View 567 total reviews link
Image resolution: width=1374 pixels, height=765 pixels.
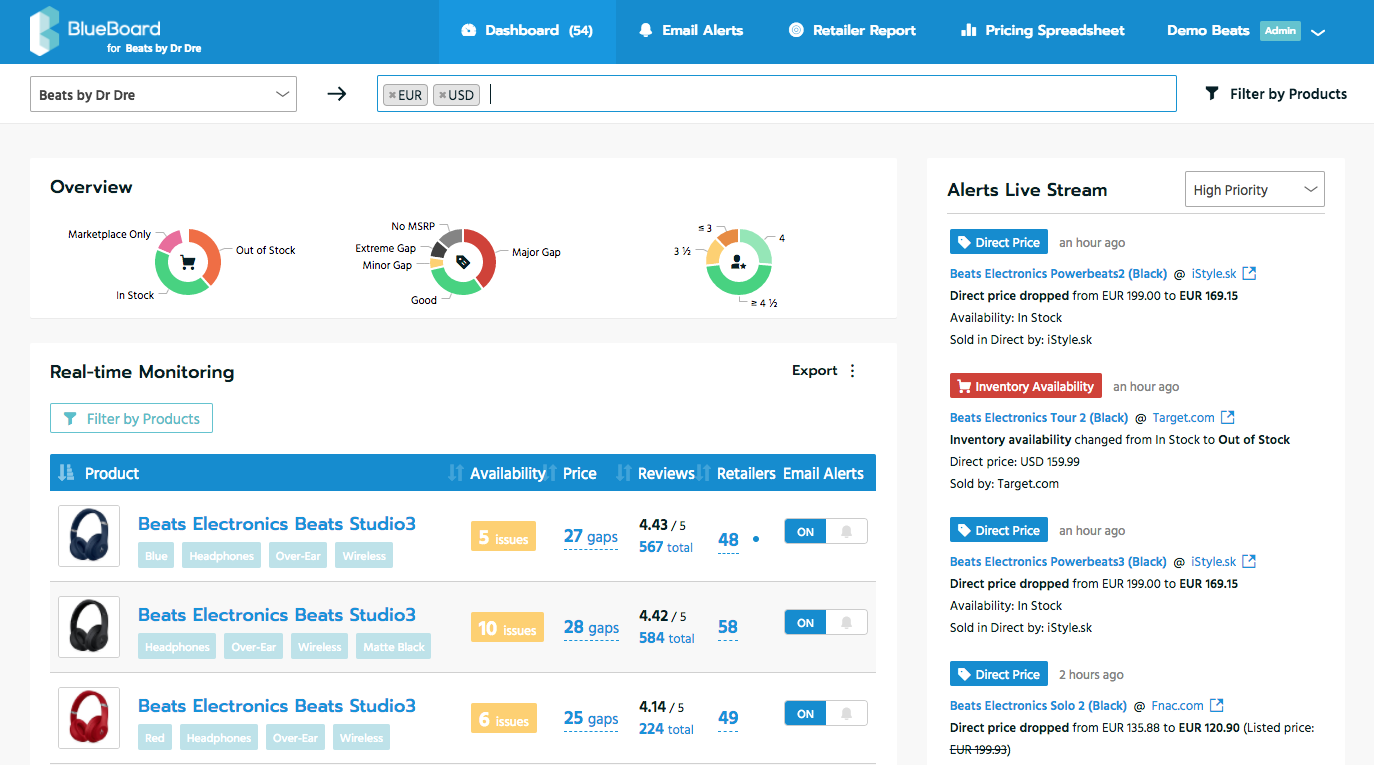666,547
